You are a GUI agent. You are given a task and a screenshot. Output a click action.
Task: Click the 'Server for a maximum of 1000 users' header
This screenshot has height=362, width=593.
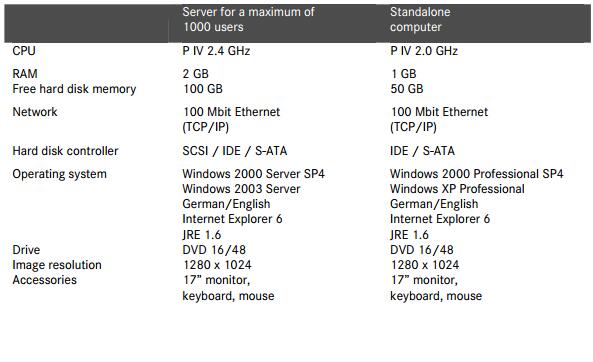pos(248,19)
